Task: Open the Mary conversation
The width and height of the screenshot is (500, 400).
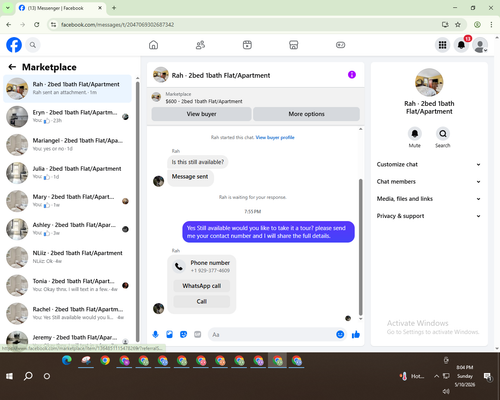Action: 67,201
